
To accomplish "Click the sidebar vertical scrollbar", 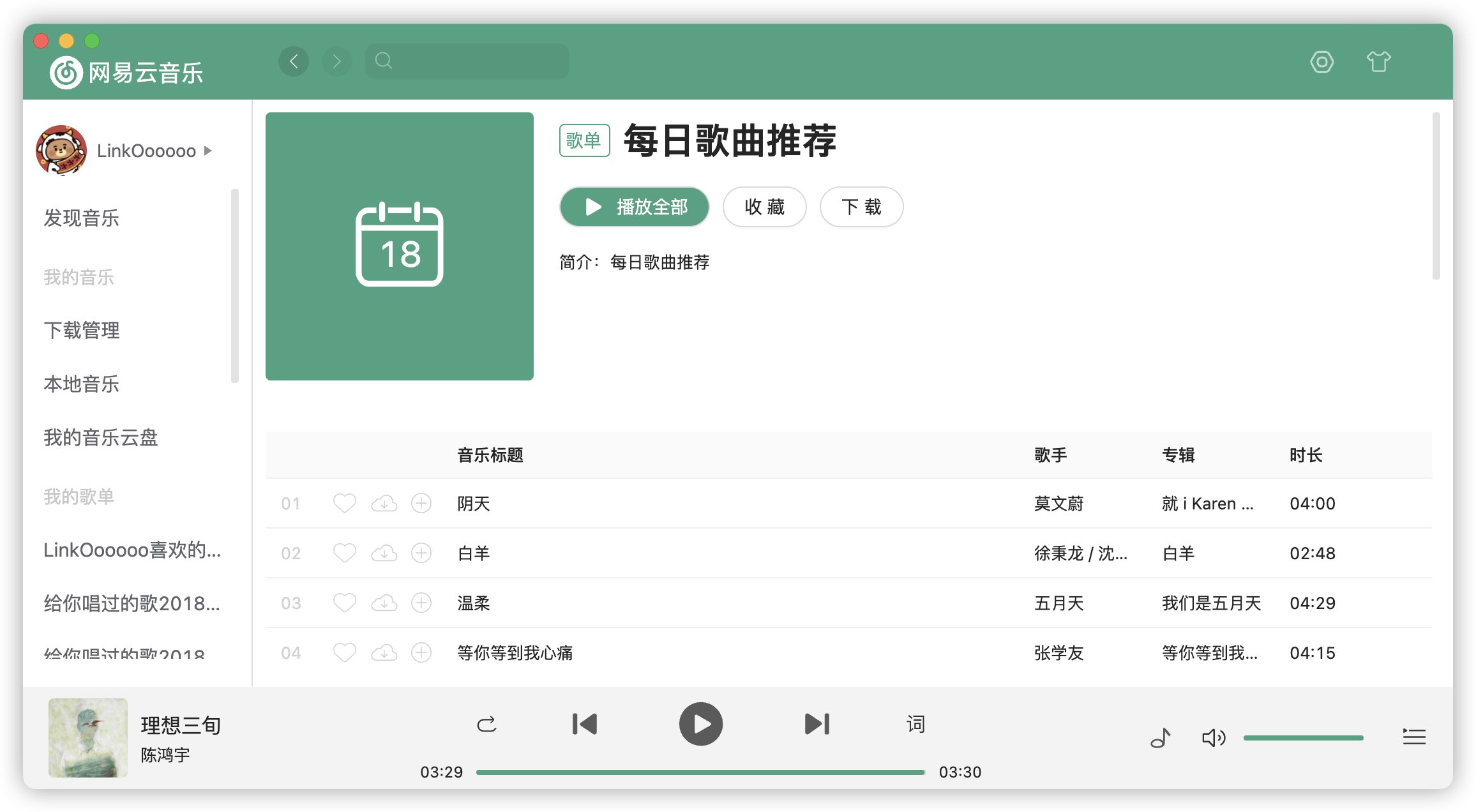I will [x=235, y=286].
